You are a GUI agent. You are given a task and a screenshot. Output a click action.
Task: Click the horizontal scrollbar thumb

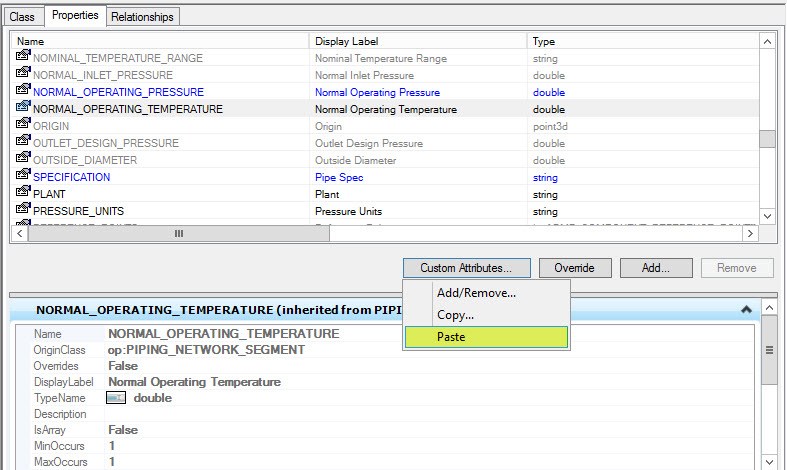179,233
